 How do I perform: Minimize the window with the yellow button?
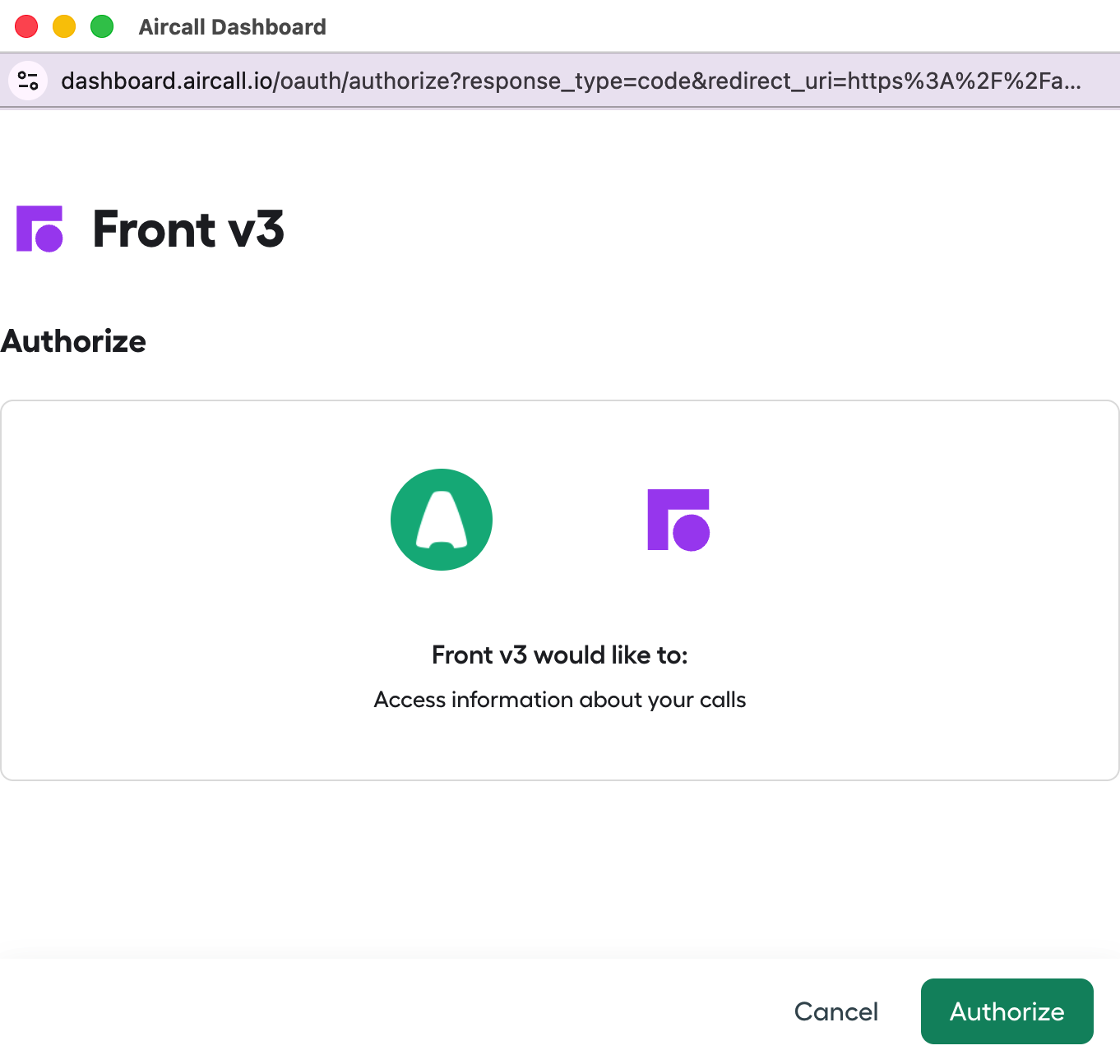click(x=64, y=26)
